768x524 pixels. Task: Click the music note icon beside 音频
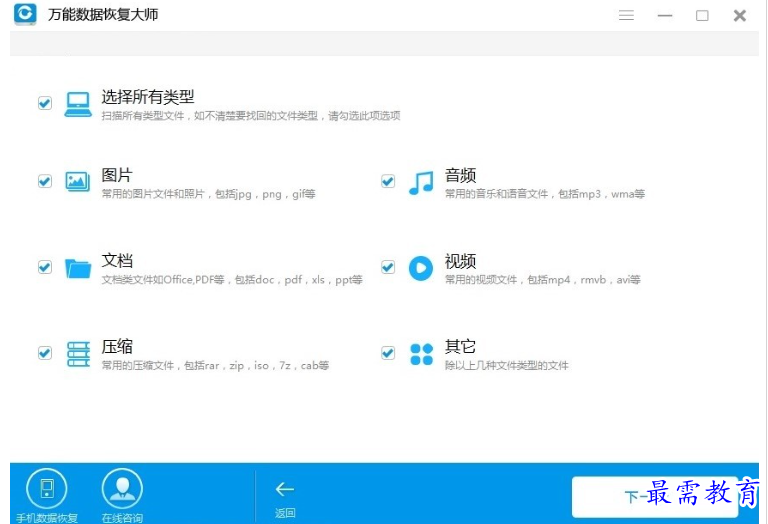pos(421,183)
